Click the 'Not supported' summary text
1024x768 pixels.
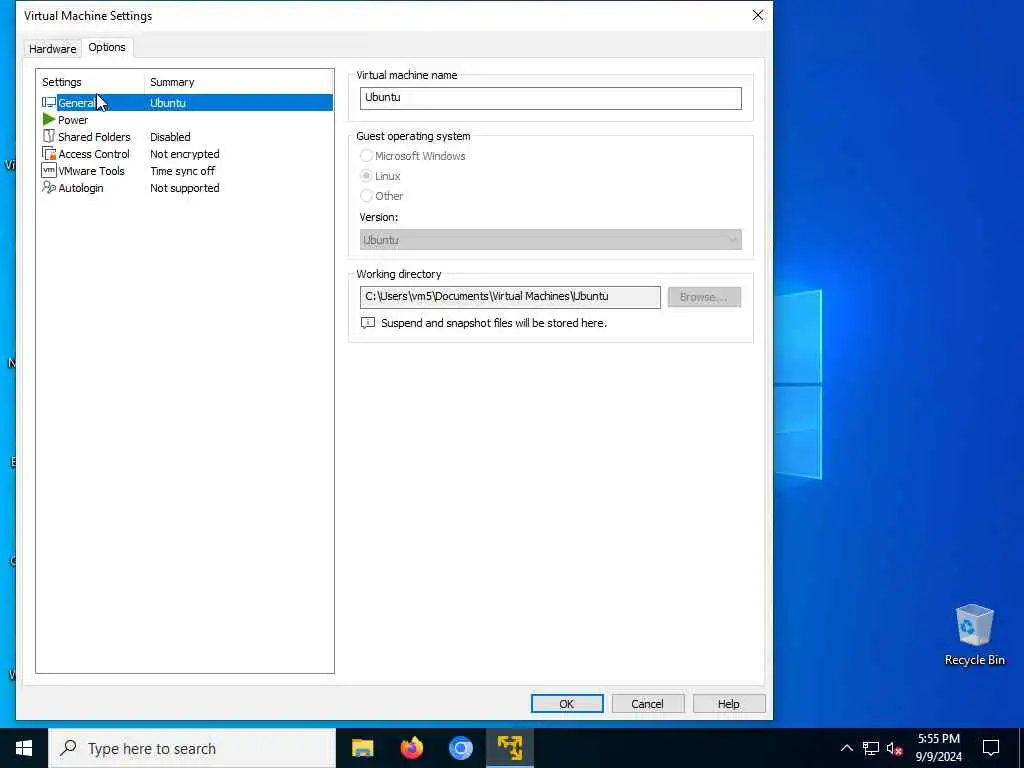click(x=185, y=187)
